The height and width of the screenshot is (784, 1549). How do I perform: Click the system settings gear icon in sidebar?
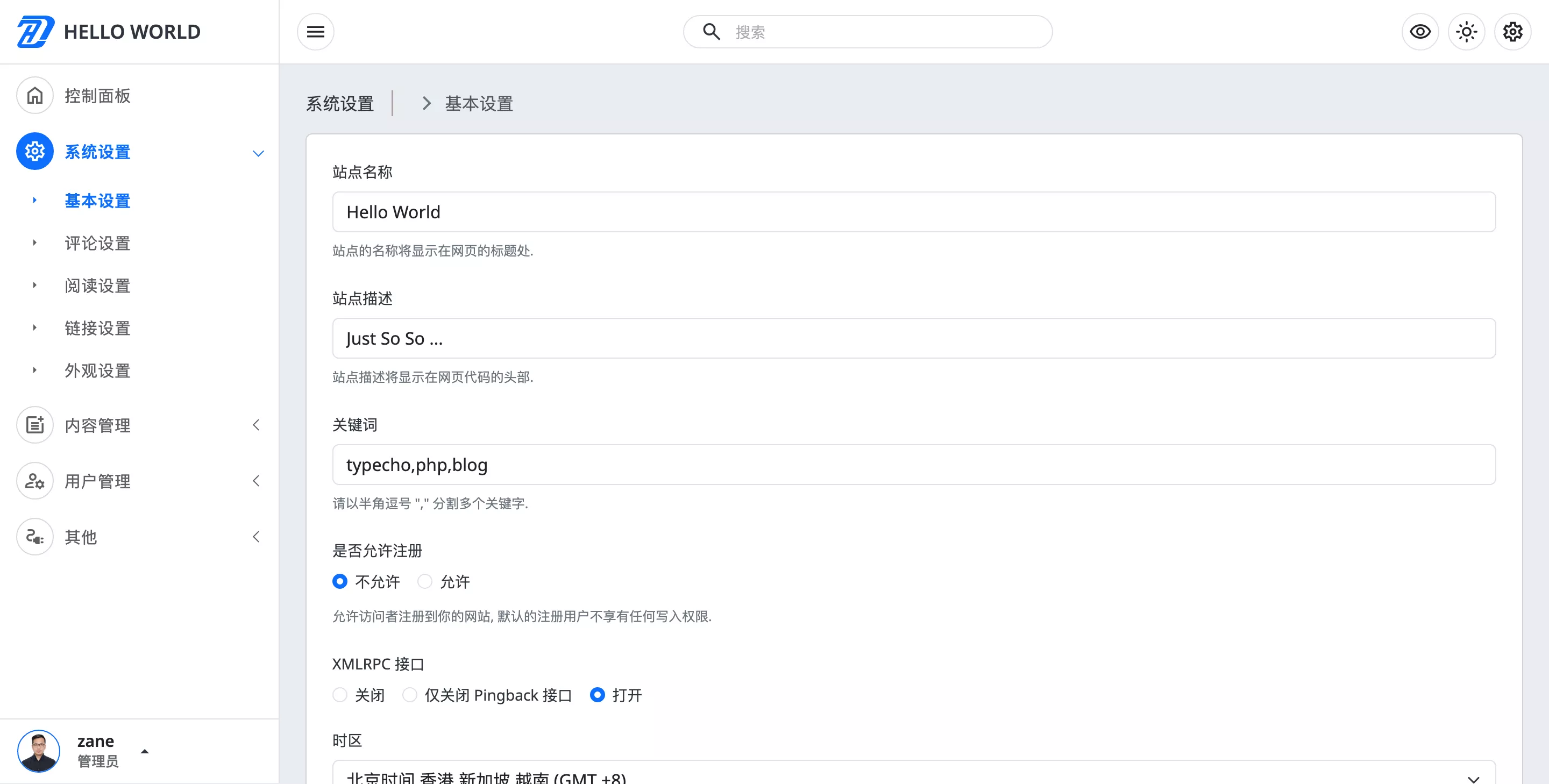(34, 152)
